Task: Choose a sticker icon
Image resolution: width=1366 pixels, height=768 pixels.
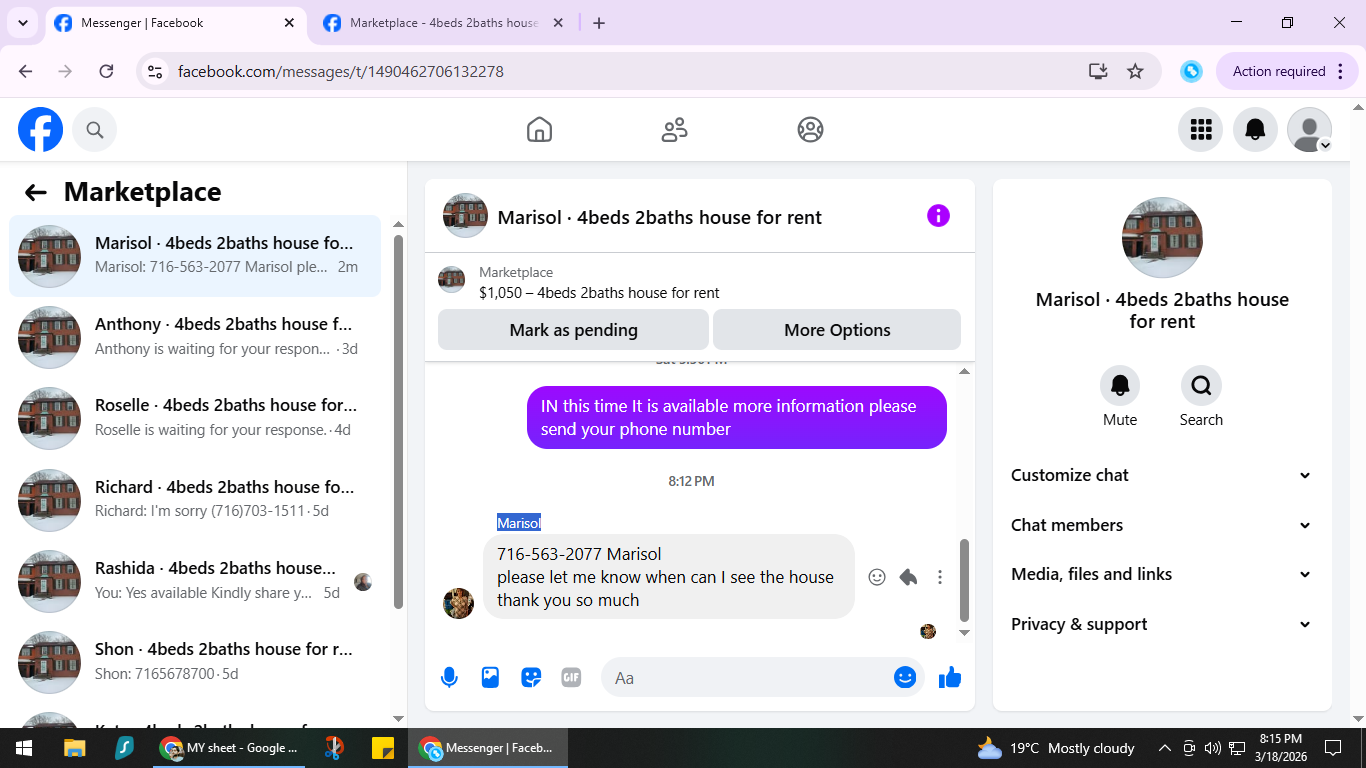Action: [x=531, y=678]
